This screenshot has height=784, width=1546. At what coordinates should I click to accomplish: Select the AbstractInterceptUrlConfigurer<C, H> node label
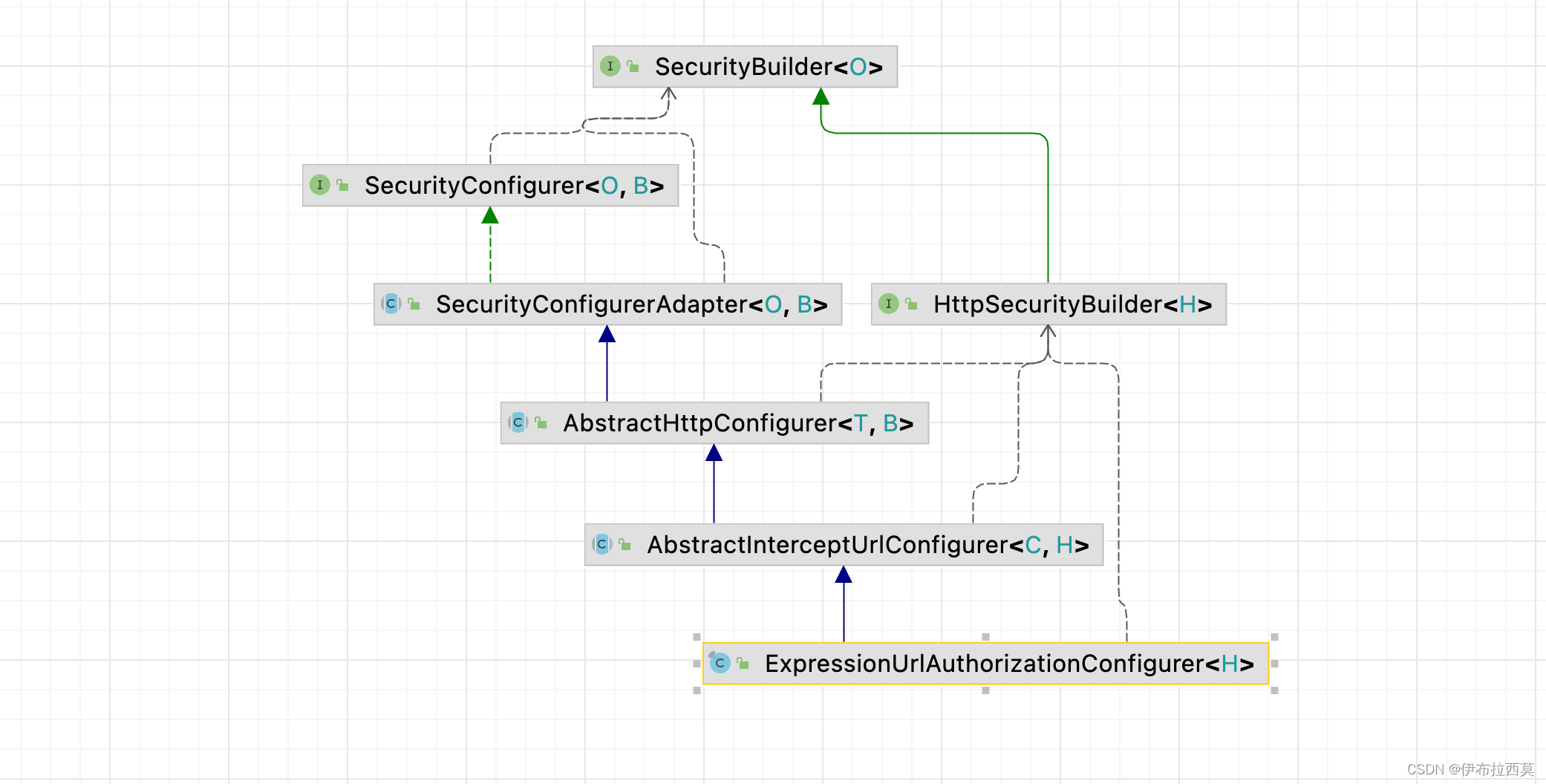[x=868, y=545]
